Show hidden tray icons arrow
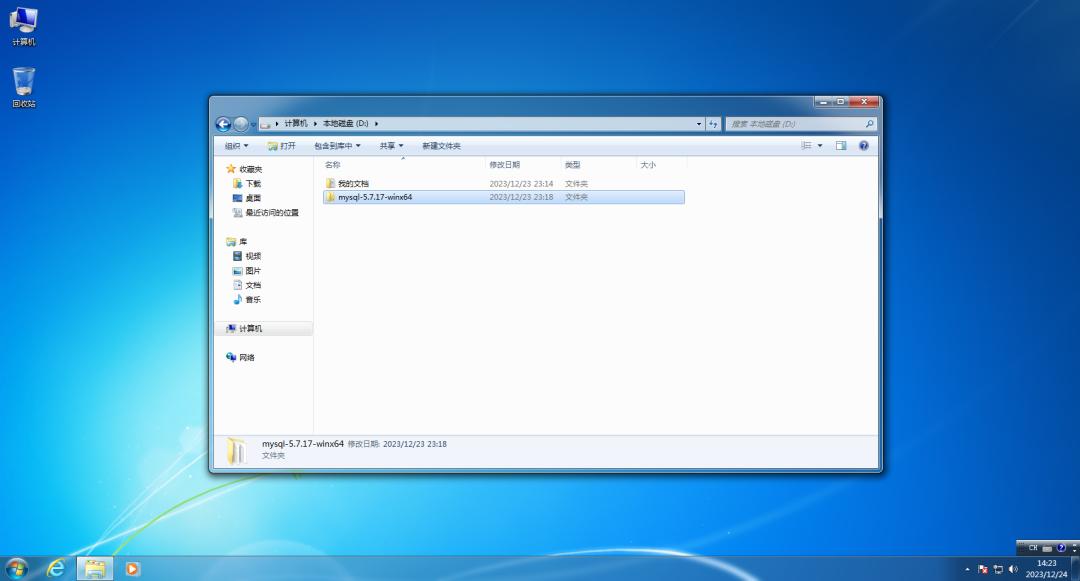 967,569
